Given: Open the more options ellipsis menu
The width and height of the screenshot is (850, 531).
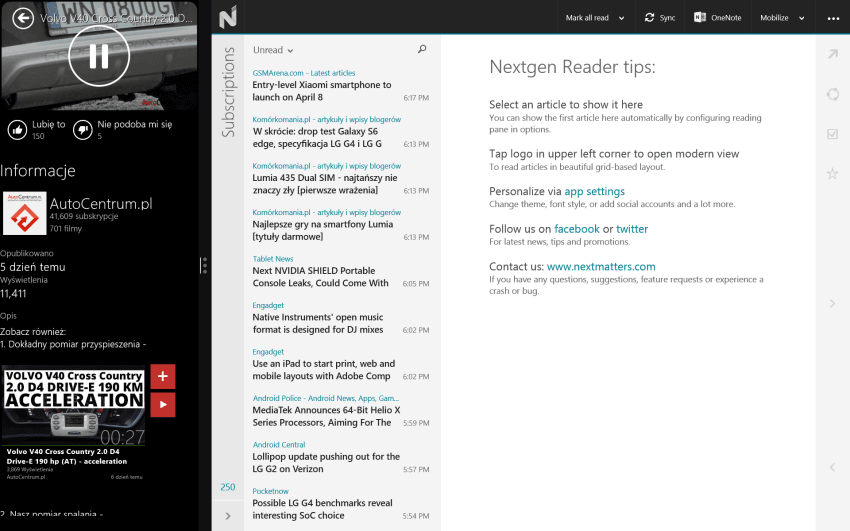Looking at the screenshot, I should tap(833, 18).
